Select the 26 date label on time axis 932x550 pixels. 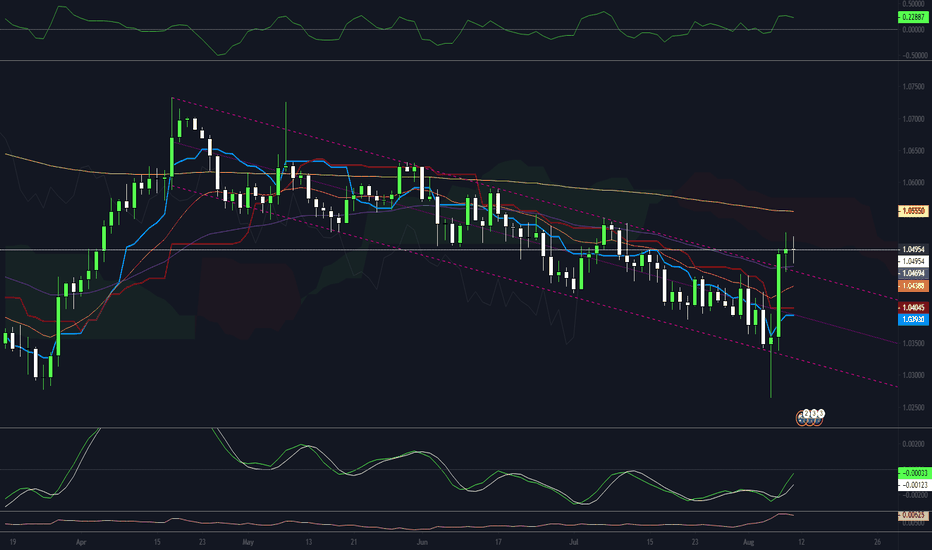[877, 542]
